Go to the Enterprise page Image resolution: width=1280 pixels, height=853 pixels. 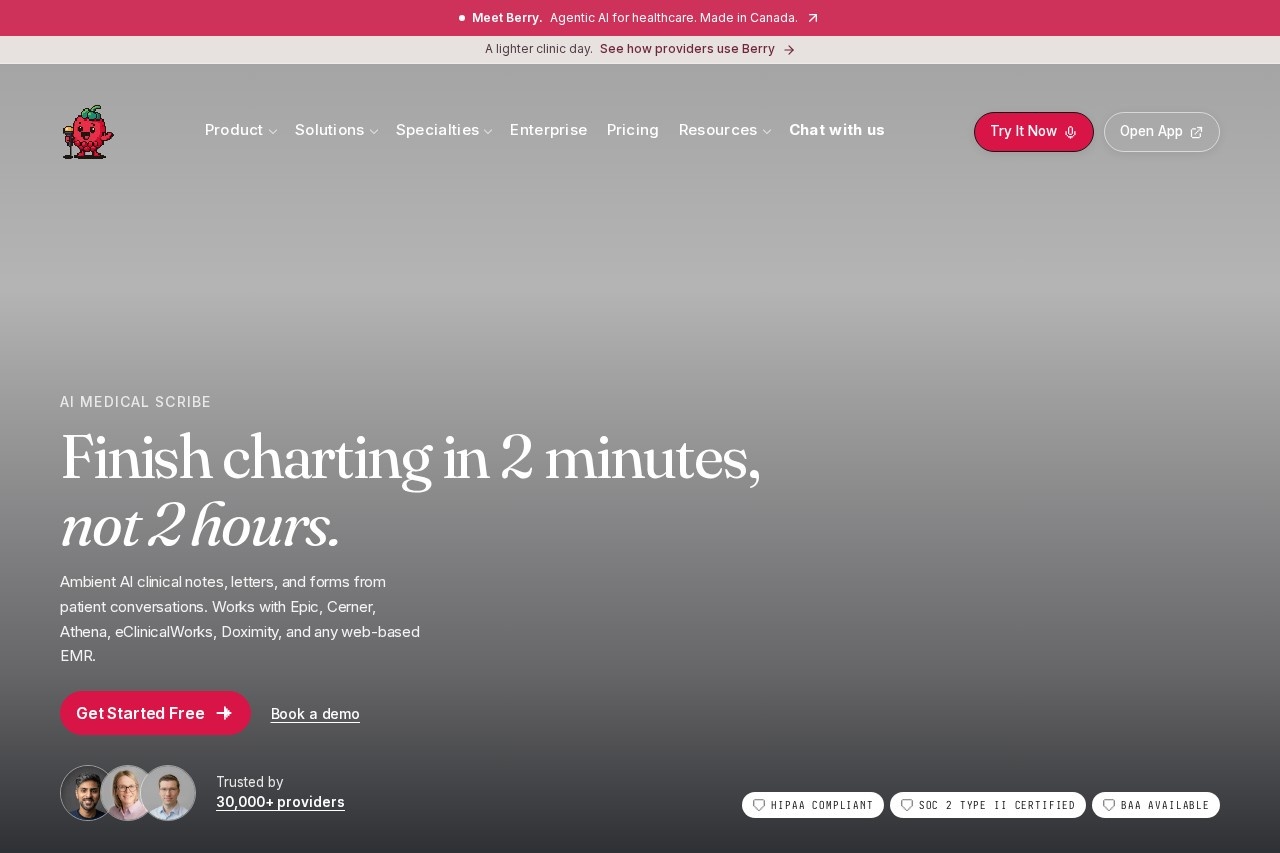point(548,130)
